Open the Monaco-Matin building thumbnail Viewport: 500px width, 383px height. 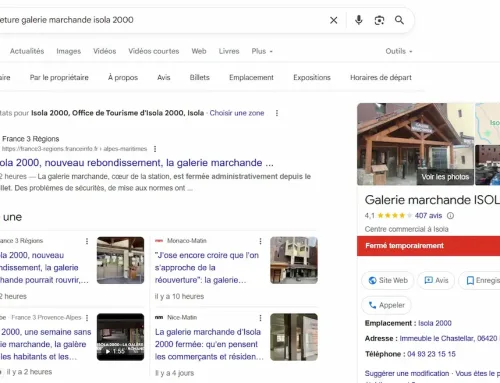(x=294, y=260)
